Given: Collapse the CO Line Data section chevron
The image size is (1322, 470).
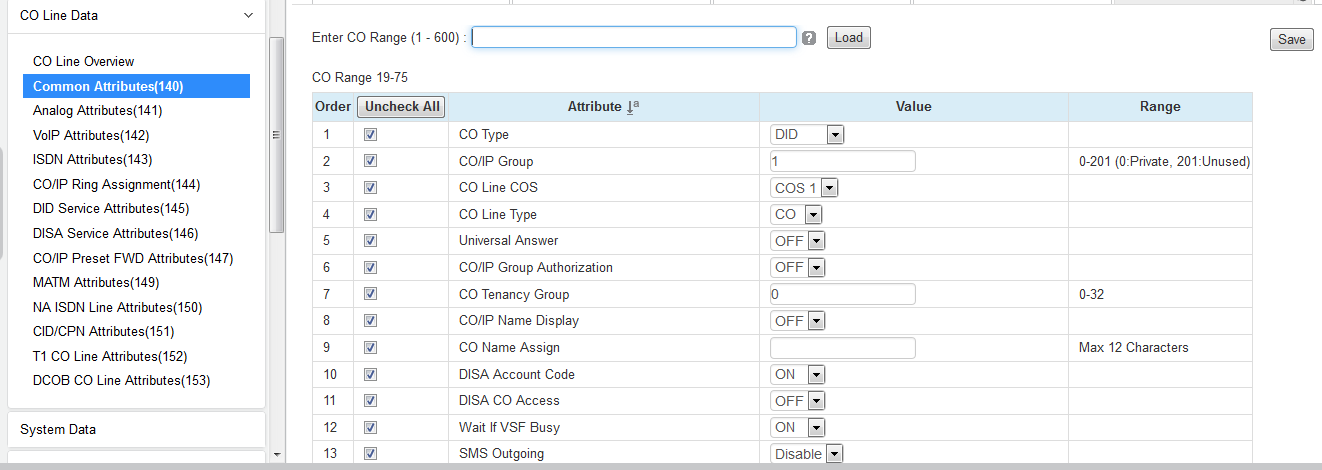Looking at the screenshot, I should coord(248,15).
